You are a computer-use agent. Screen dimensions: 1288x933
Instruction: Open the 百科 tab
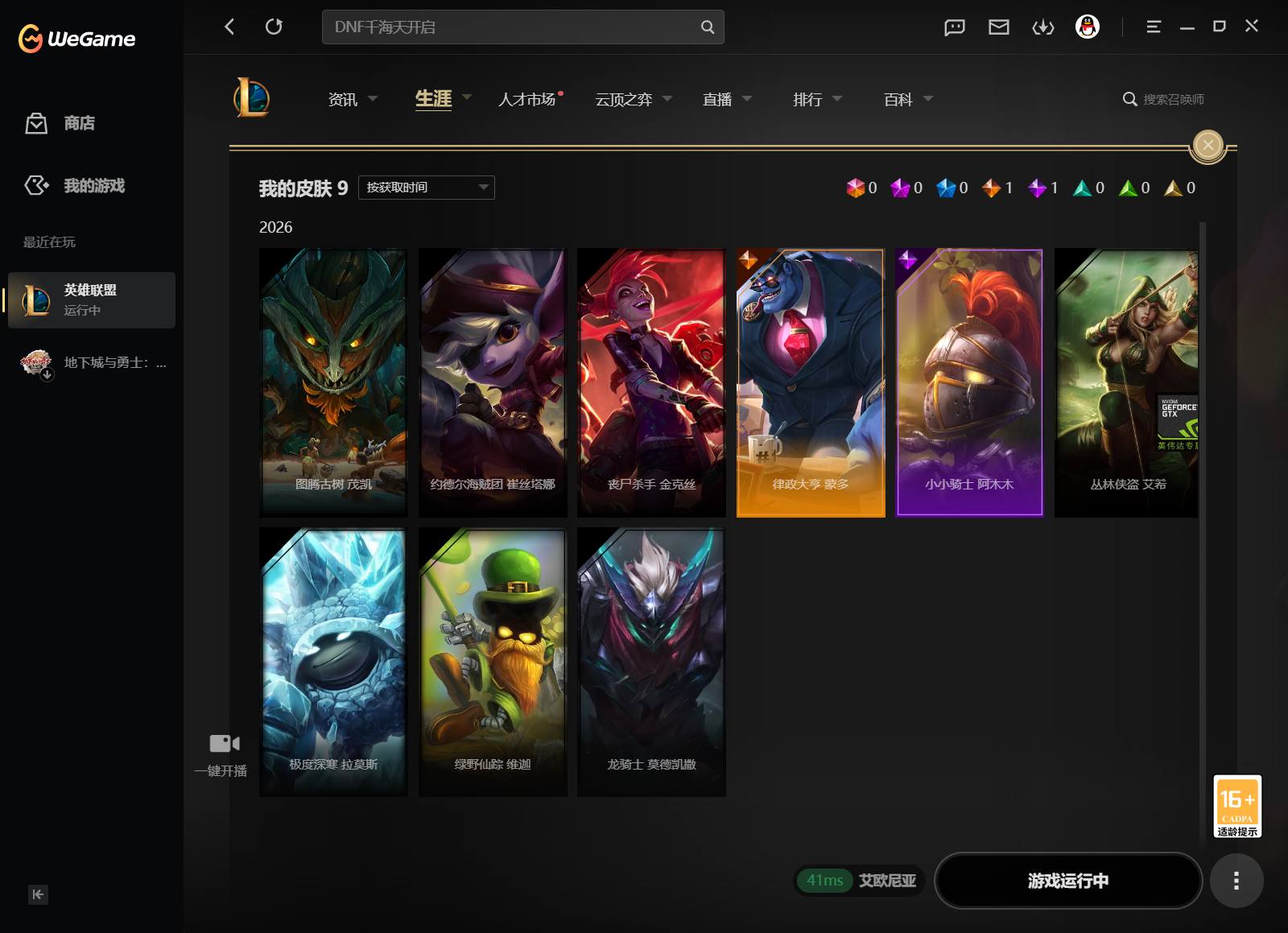point(898,99)
